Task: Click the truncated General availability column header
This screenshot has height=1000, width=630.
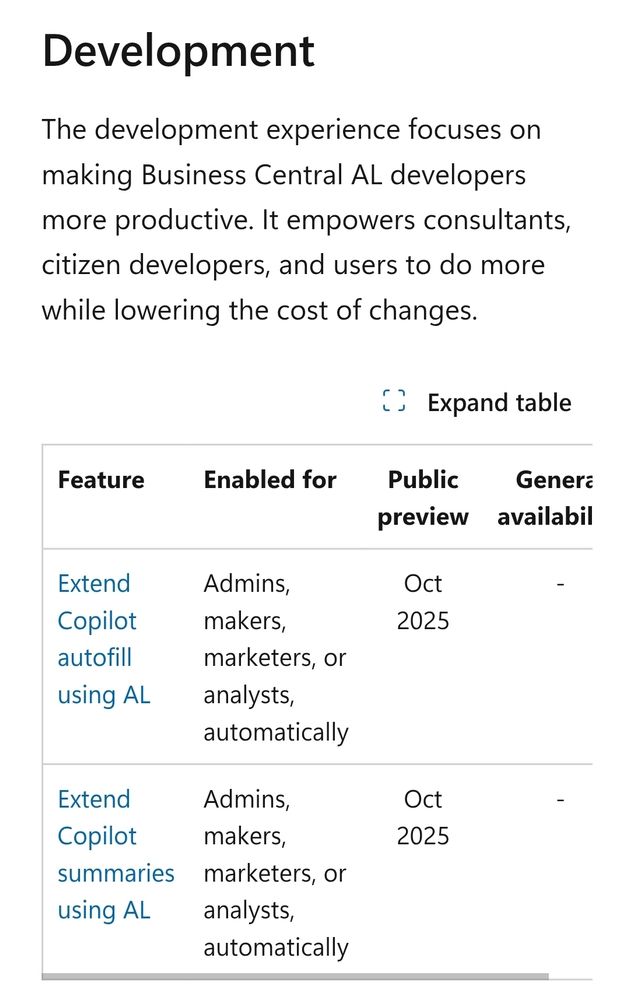Action: click(545, 498)
